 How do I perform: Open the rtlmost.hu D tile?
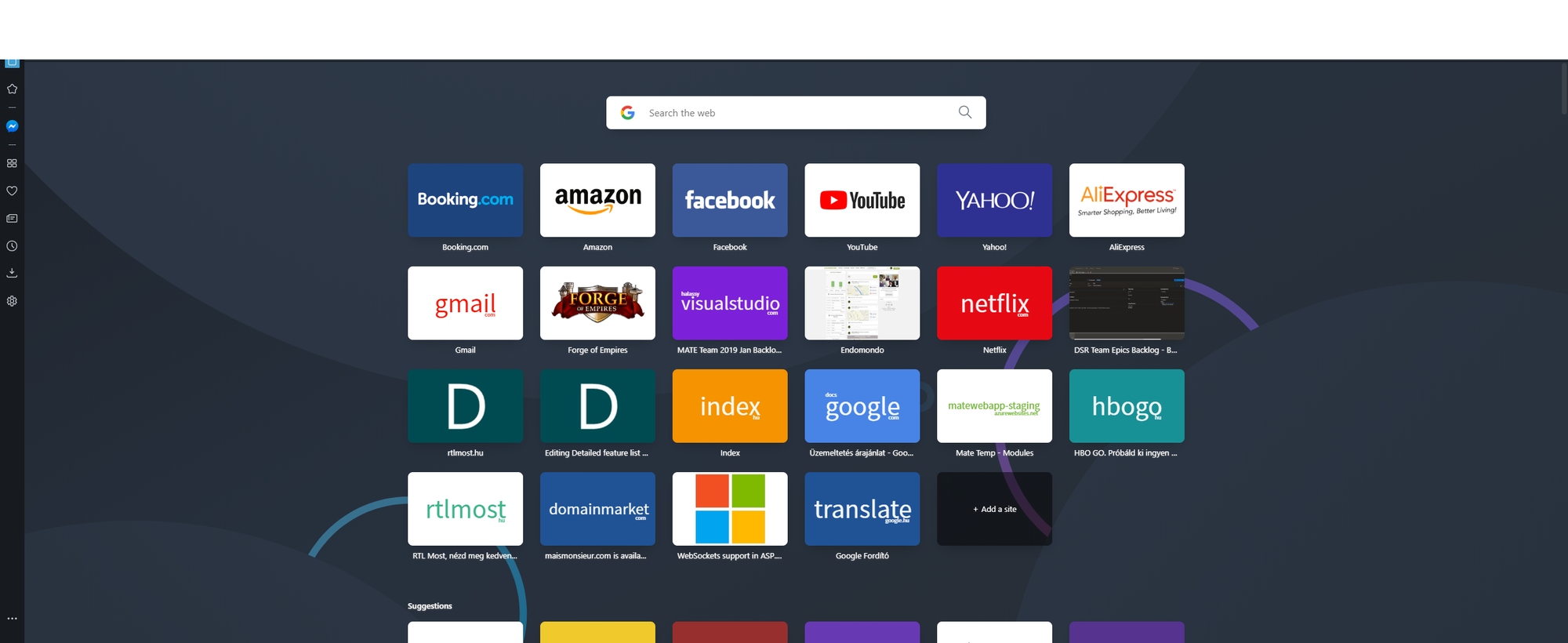[x=465, y=406]
